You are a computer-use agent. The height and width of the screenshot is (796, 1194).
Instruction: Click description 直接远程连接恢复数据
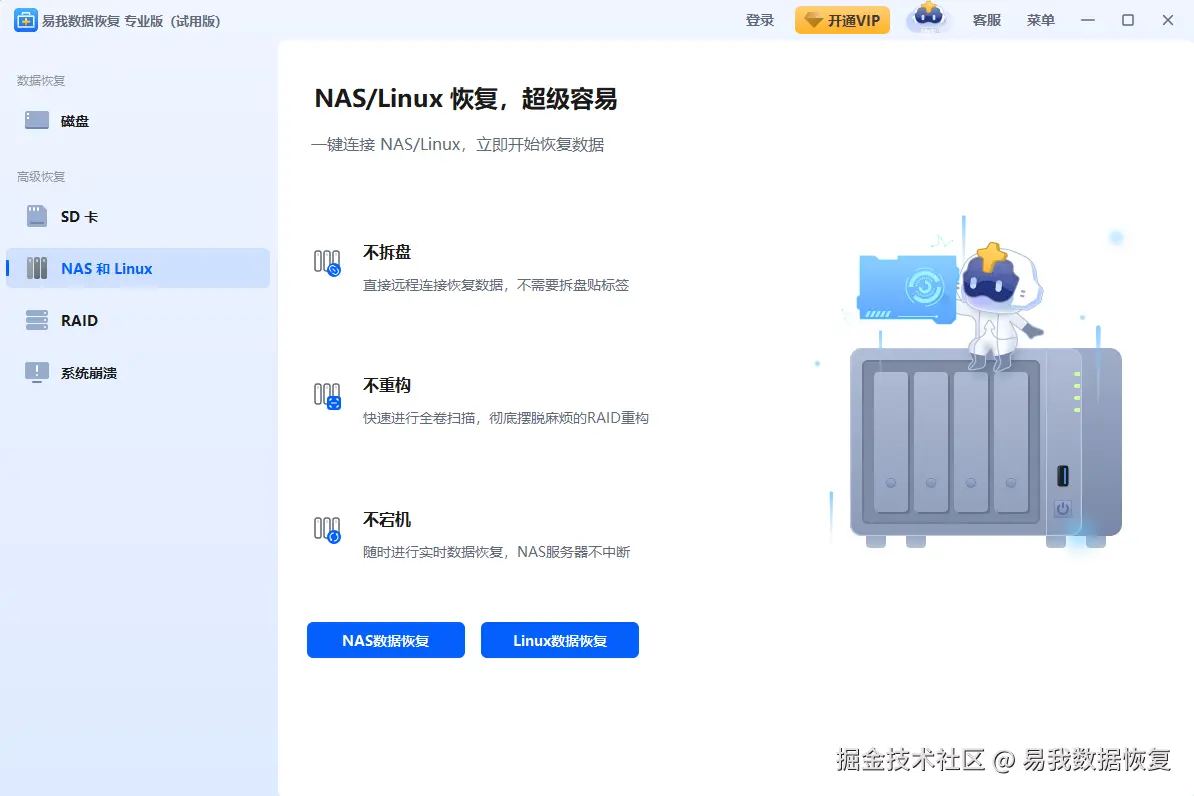496,285
